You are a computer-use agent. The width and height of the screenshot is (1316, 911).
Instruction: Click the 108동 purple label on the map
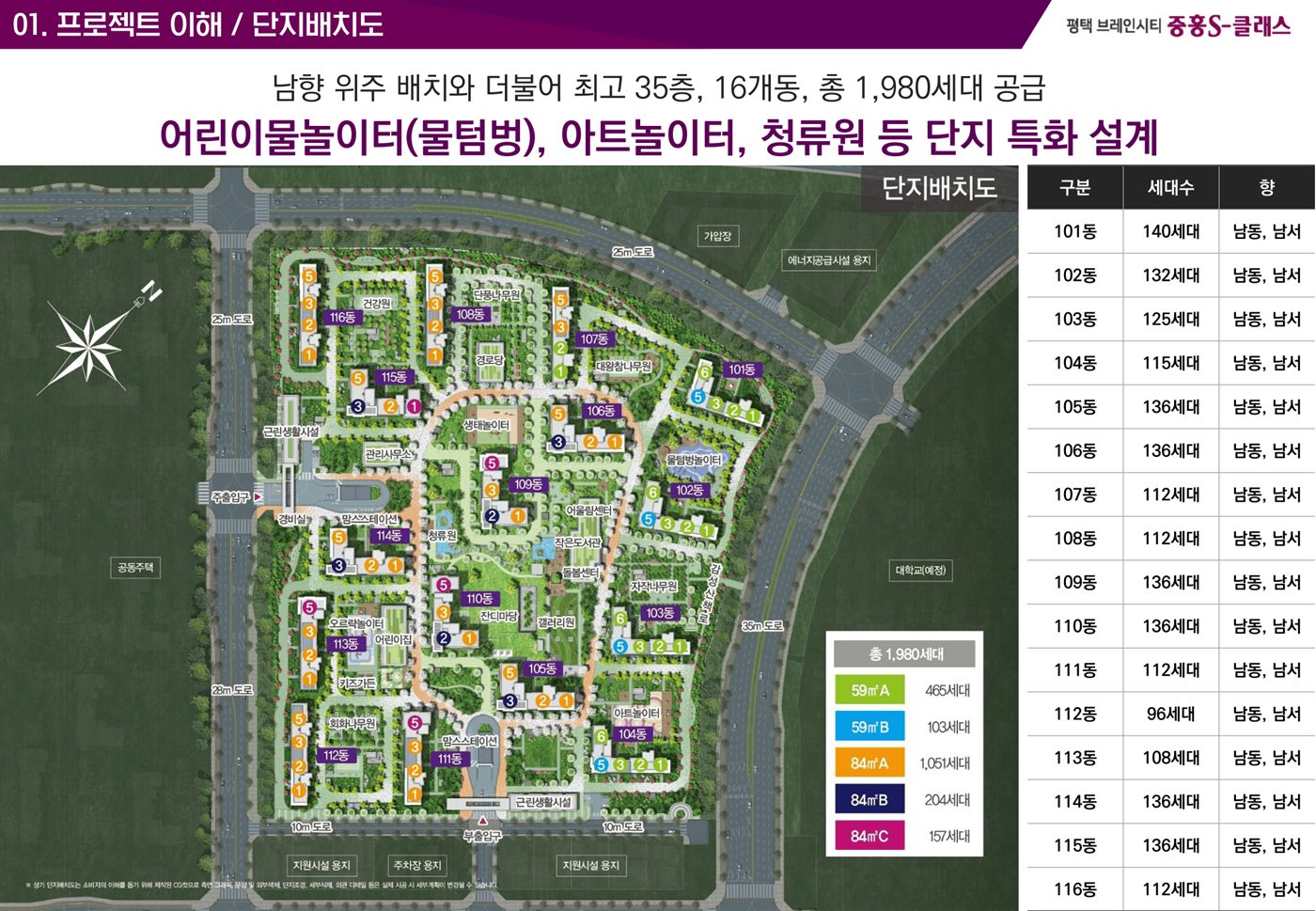[470, 314]
